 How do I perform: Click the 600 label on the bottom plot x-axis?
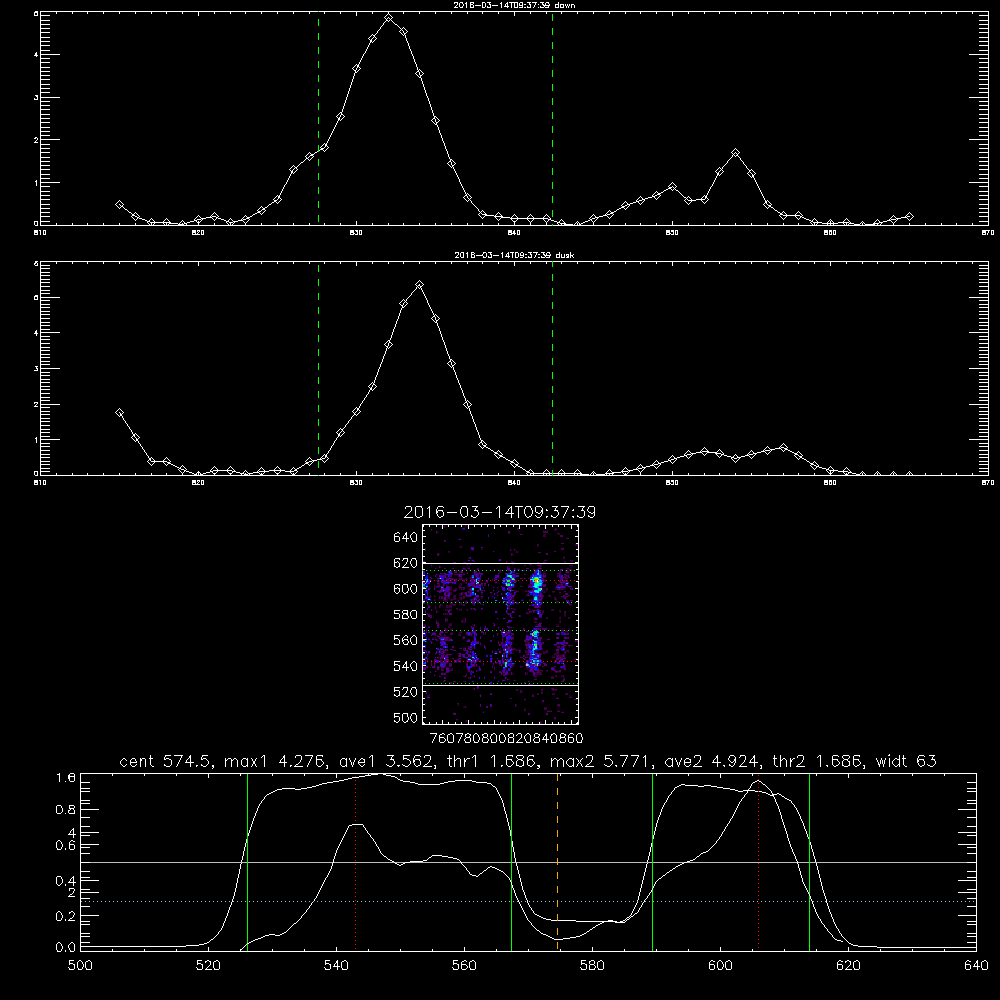click(721, 966)
